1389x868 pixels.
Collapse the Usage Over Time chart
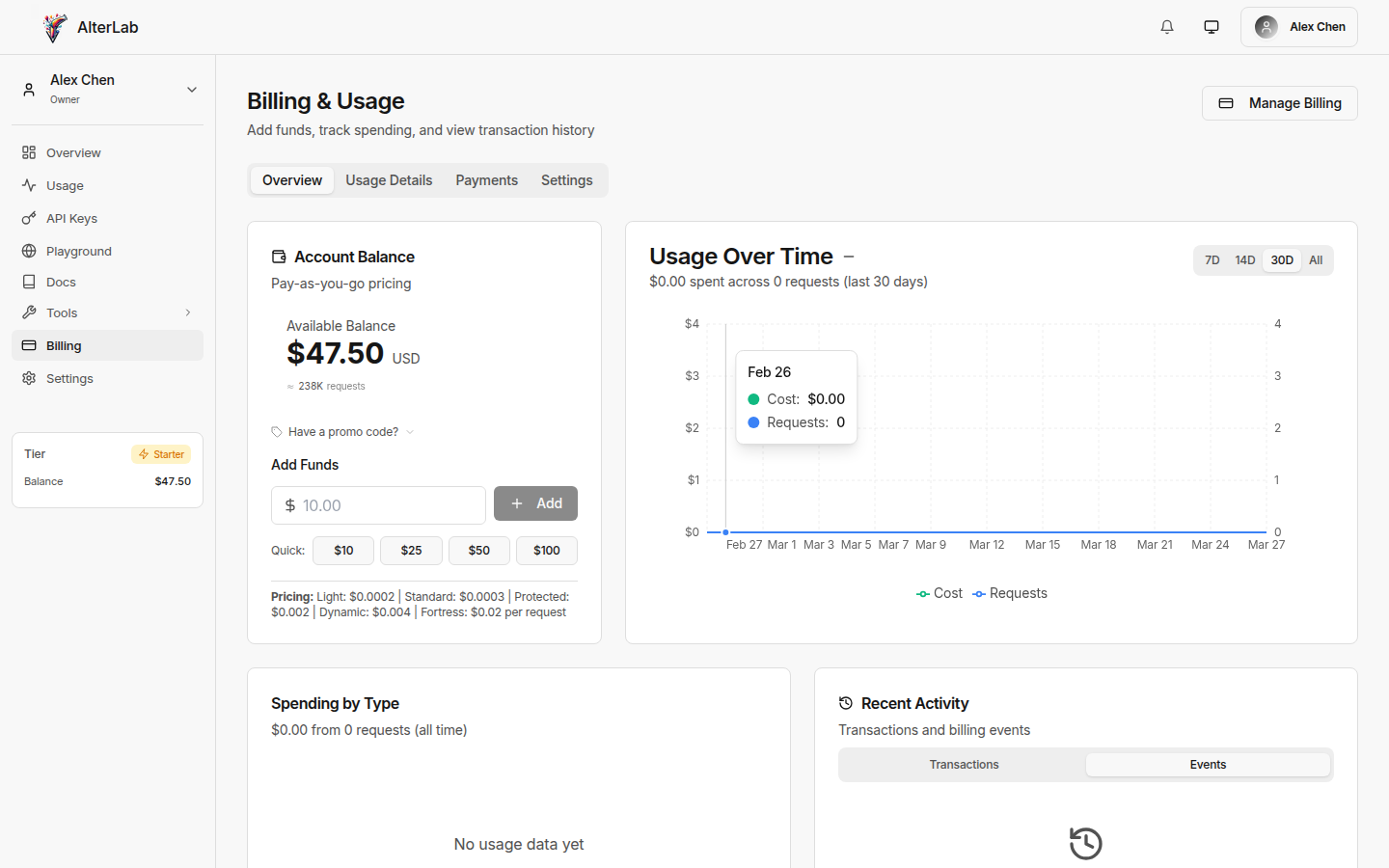pyautogui.click(x=849, y=257)
